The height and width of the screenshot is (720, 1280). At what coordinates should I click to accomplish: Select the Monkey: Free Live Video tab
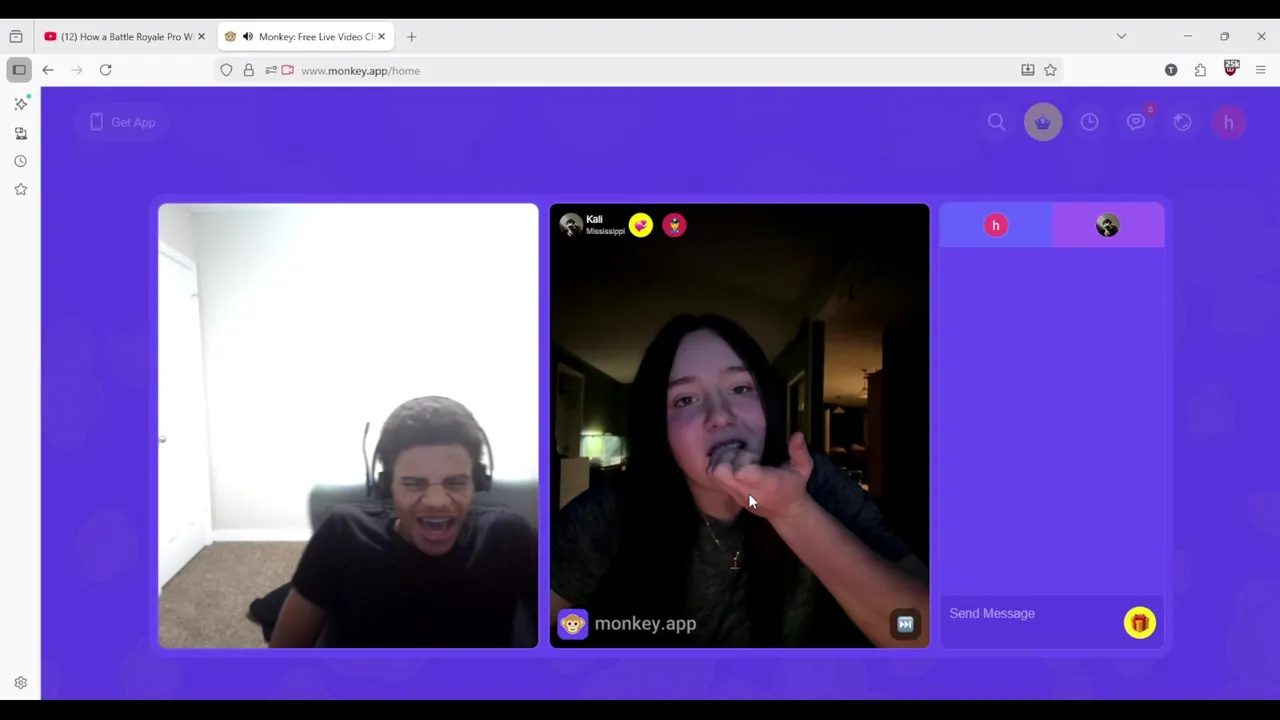[305, 37]
